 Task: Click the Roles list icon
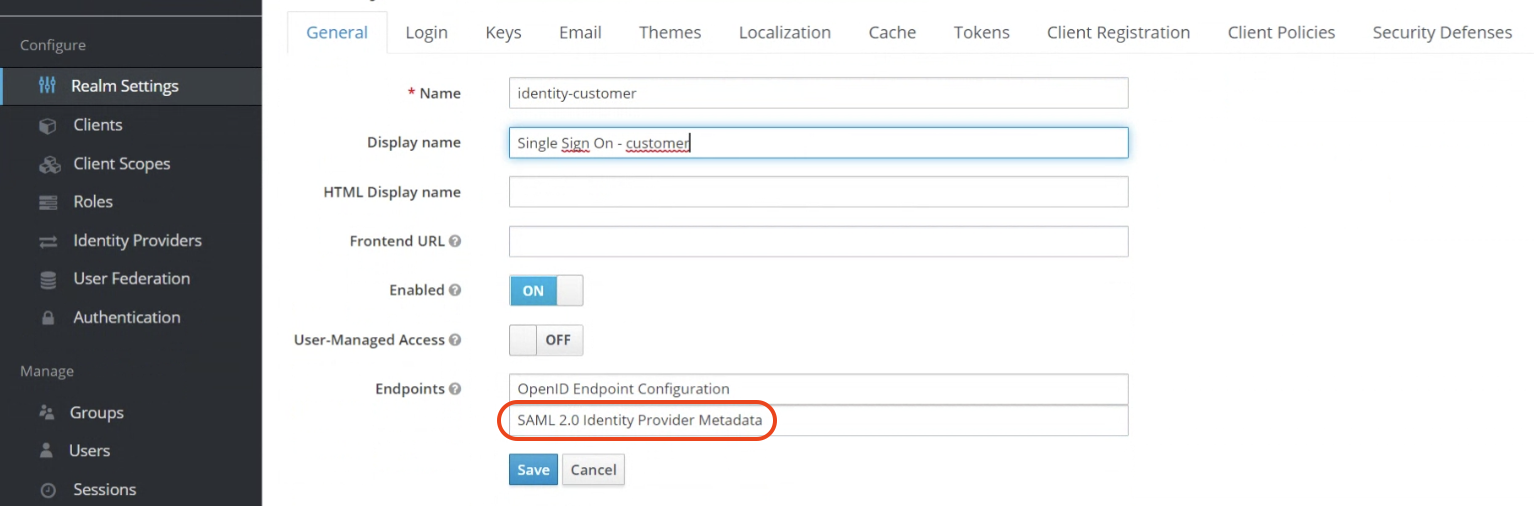pos(47,202)
